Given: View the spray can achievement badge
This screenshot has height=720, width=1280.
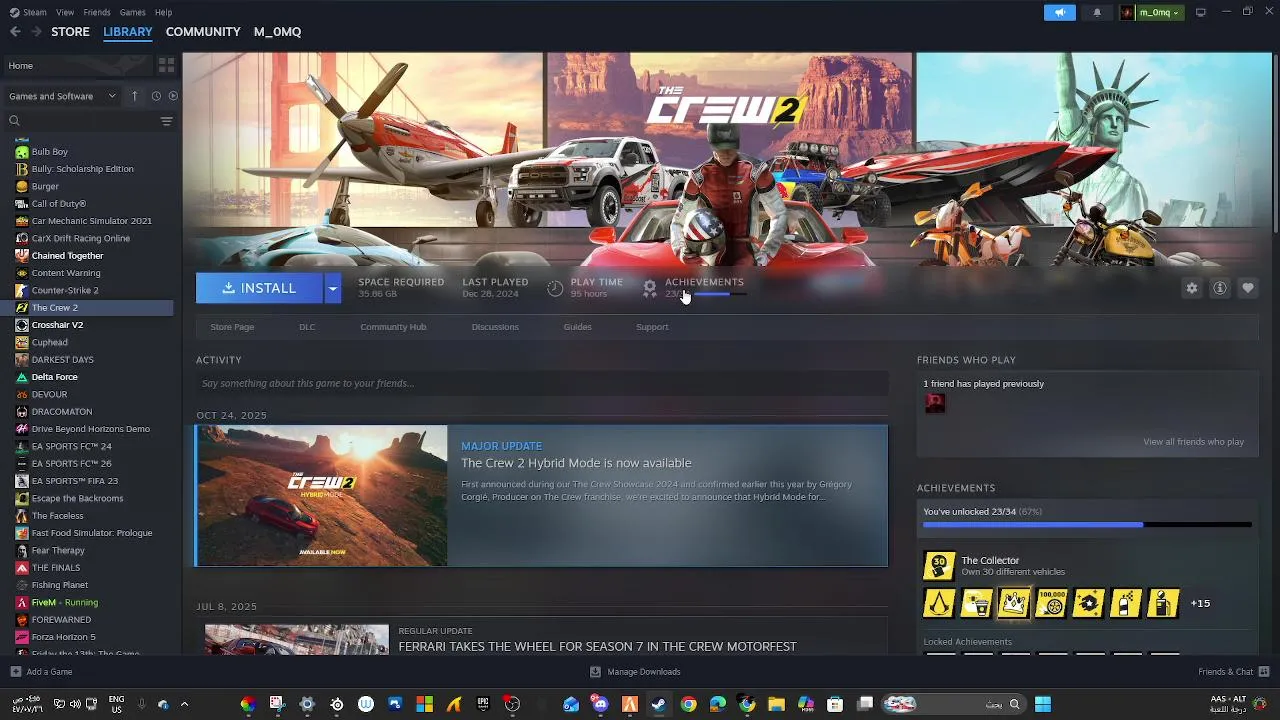Looking at the screenshot, I should click(x=1126, y=603).
